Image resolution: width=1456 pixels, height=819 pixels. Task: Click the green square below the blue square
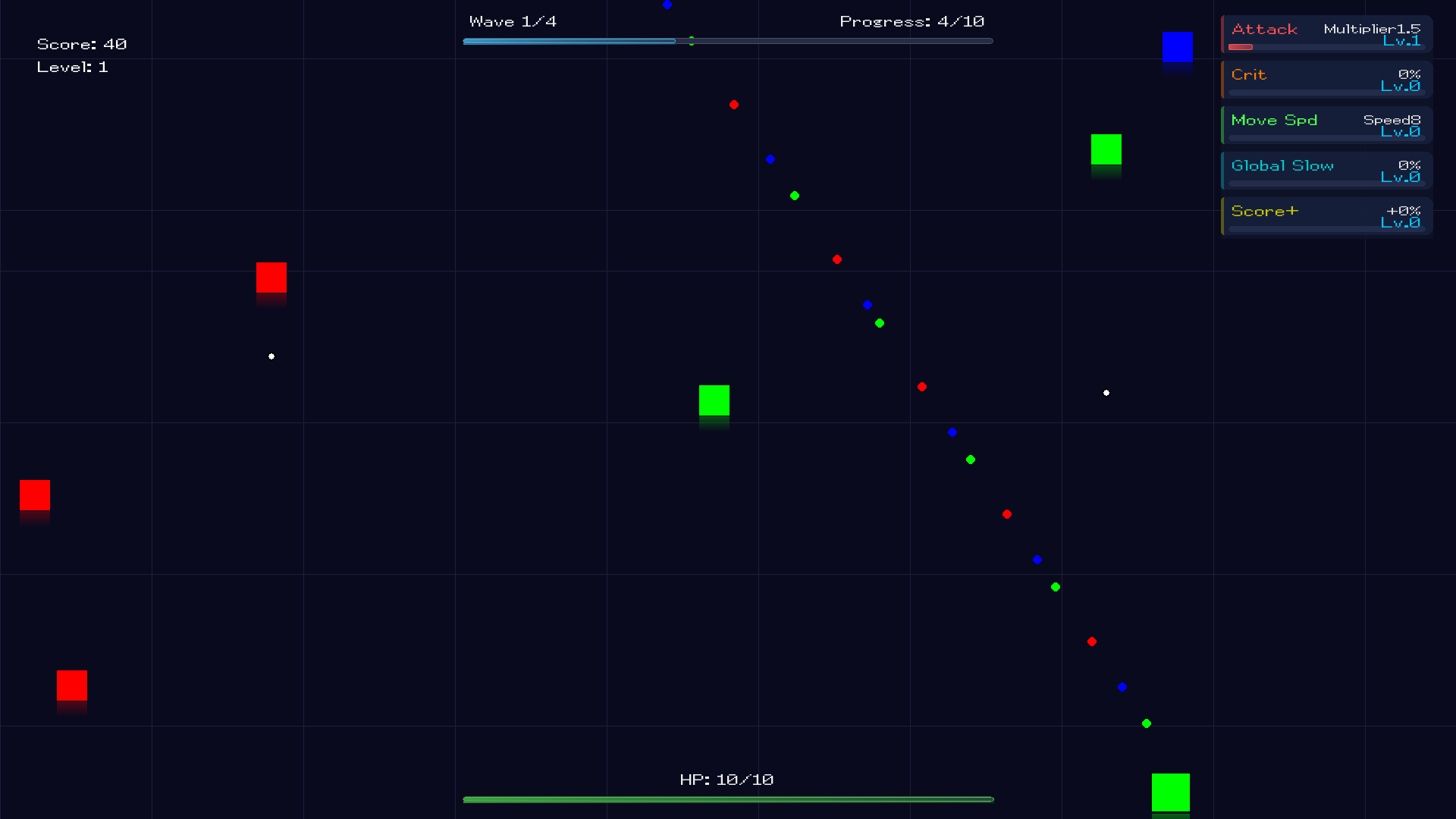point(1106,149)
